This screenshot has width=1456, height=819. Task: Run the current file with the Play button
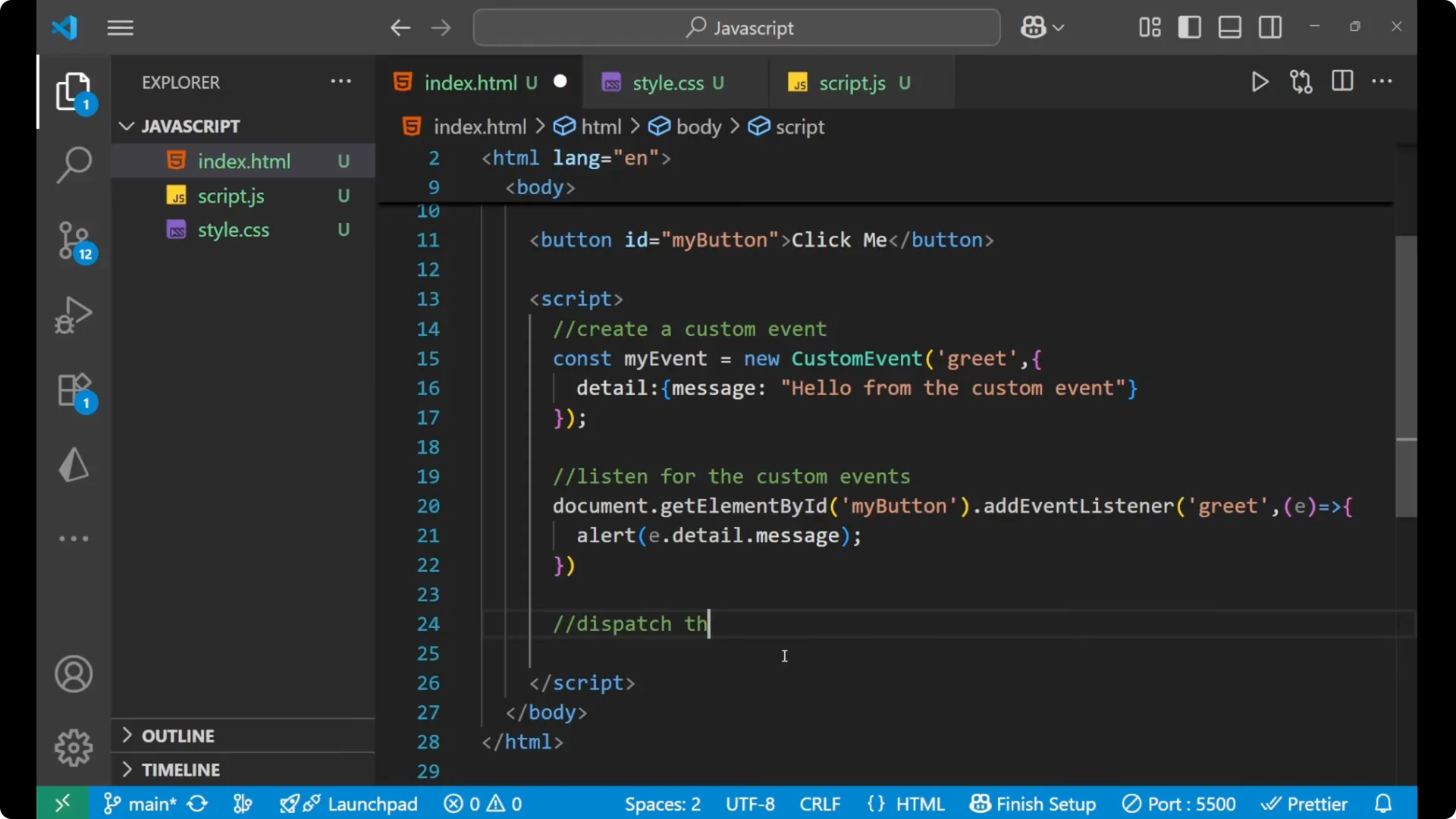pos(1260,81)
